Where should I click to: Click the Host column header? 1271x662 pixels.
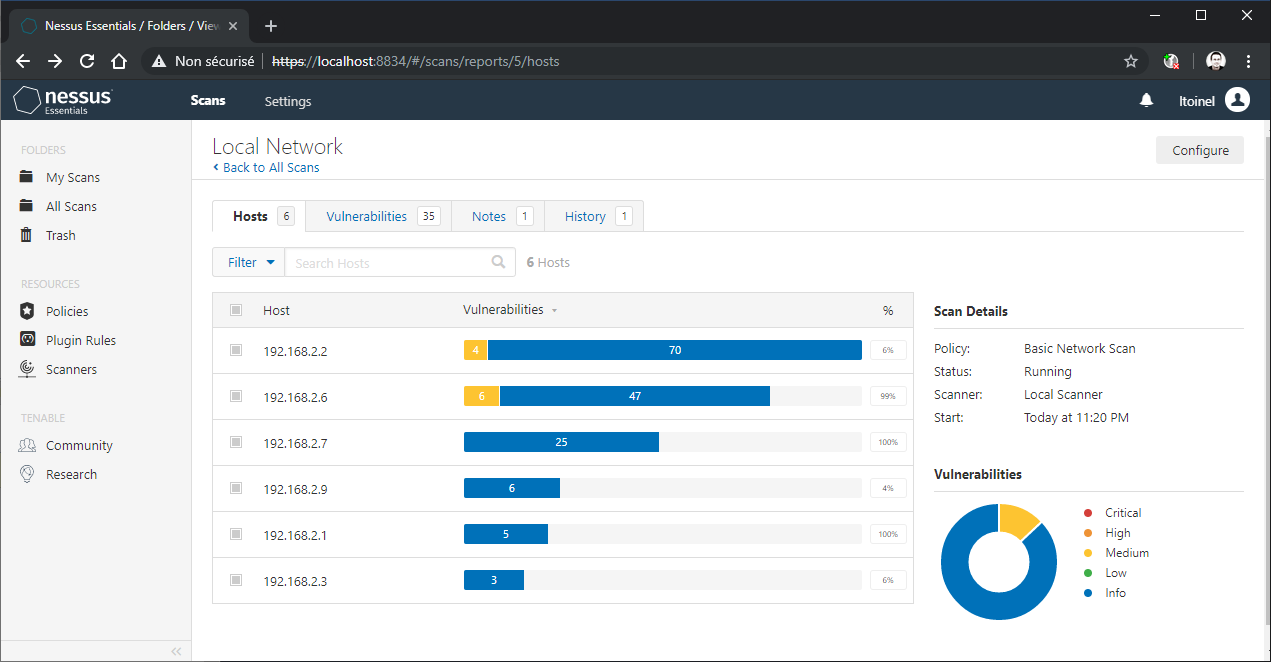tap(276, 310)
